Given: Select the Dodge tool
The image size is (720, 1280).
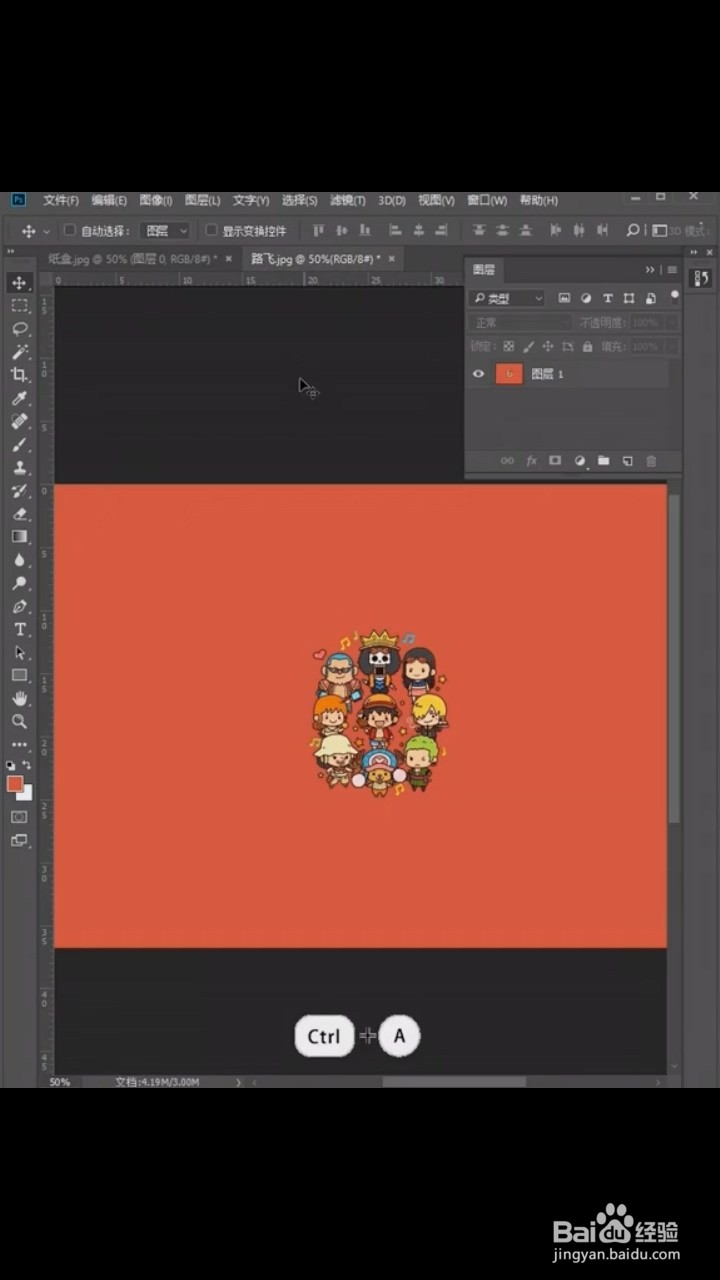Looking at the screenshot, I should tap(19, 583).
